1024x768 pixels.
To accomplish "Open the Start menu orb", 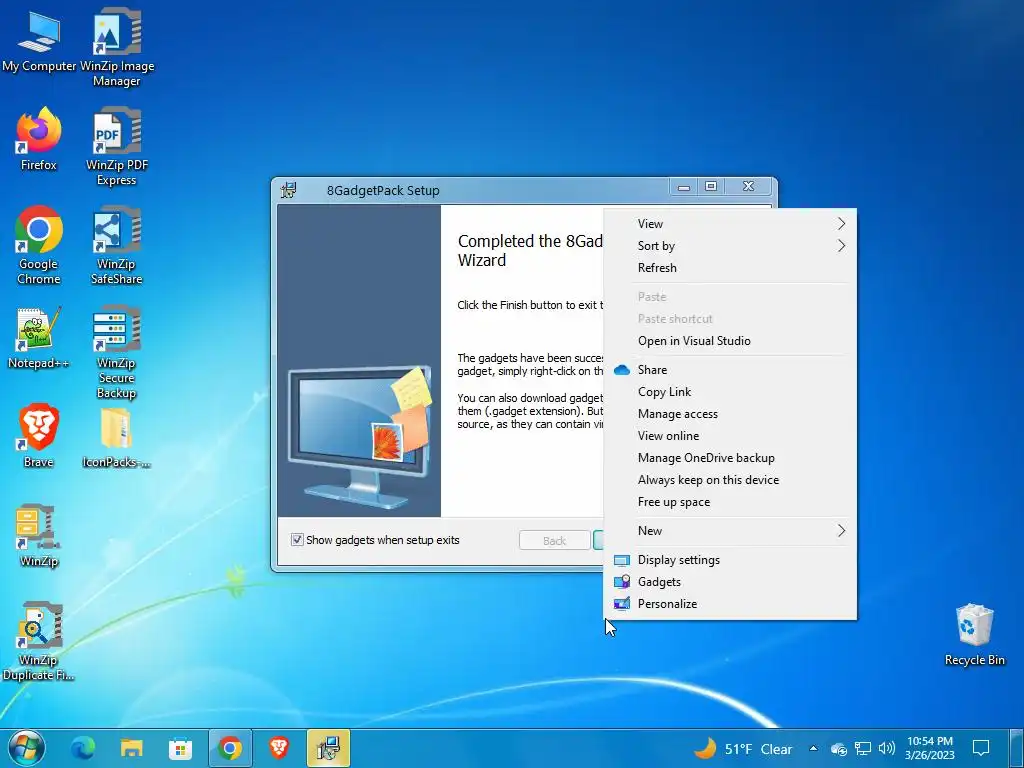I will click(27, 748).
